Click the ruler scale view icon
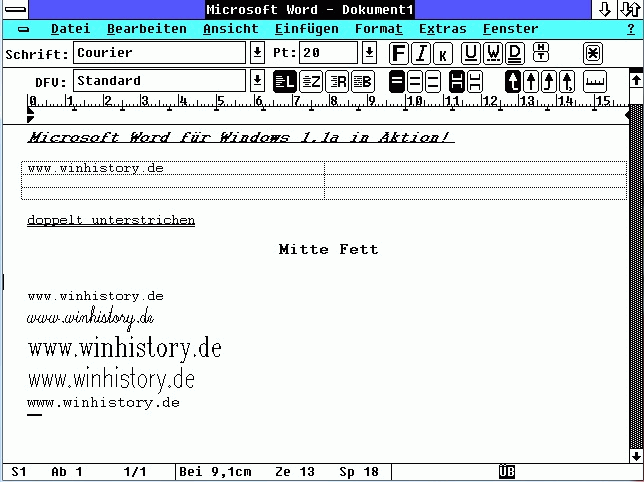This screenshot has height=482, width=644. (x=594, y=81)
